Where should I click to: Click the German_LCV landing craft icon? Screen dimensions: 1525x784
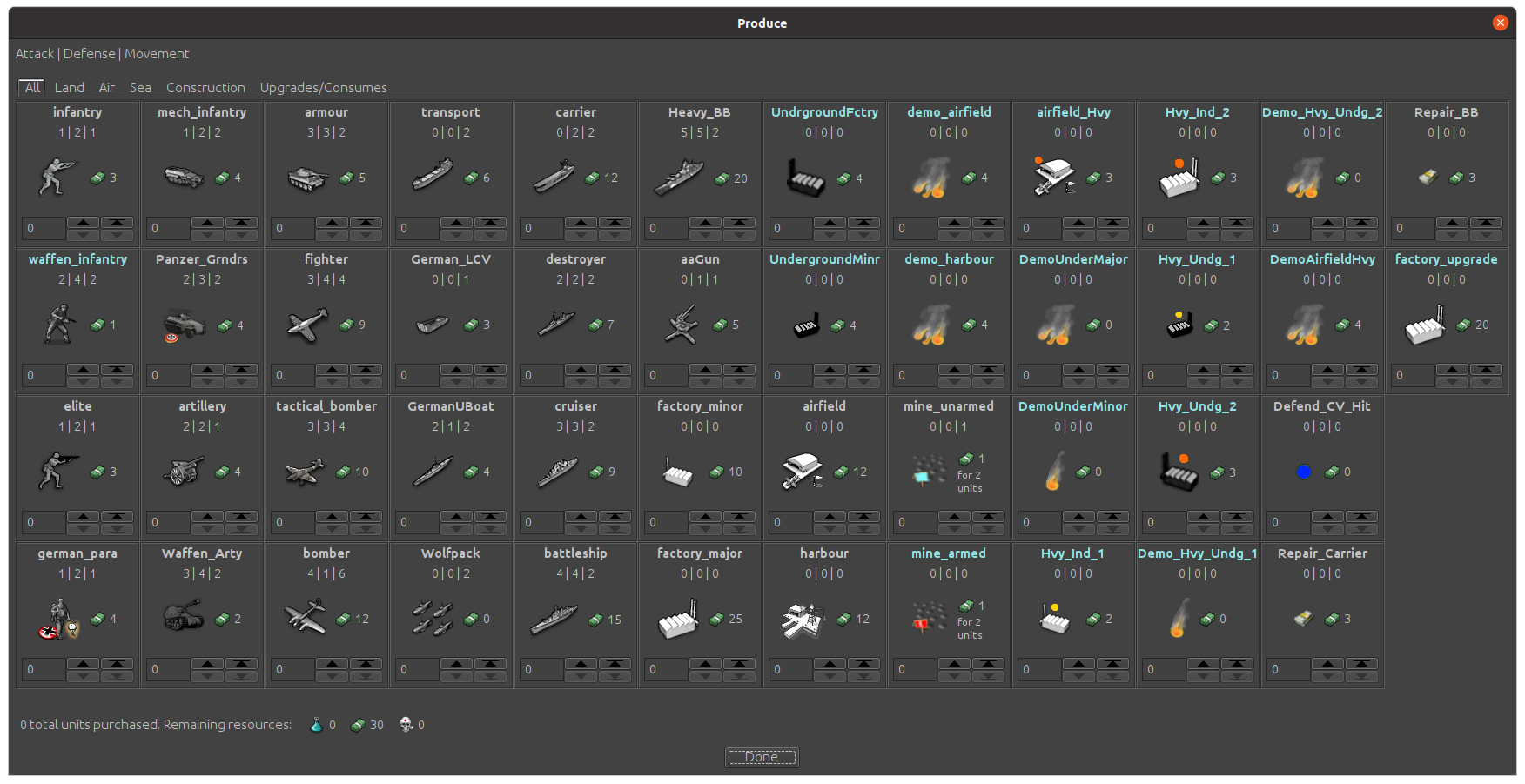433,325
